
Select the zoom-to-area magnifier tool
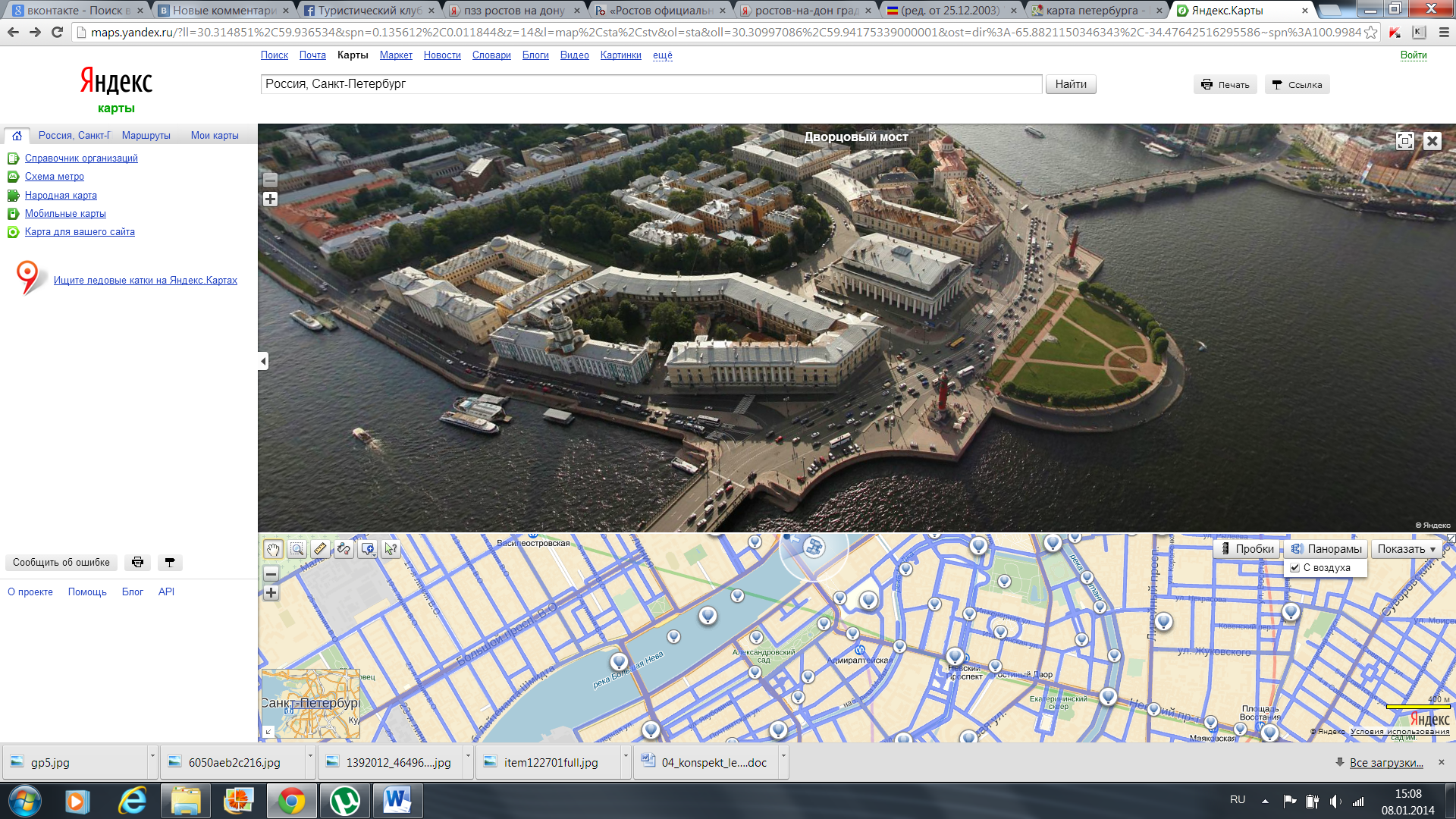[297, 549]
